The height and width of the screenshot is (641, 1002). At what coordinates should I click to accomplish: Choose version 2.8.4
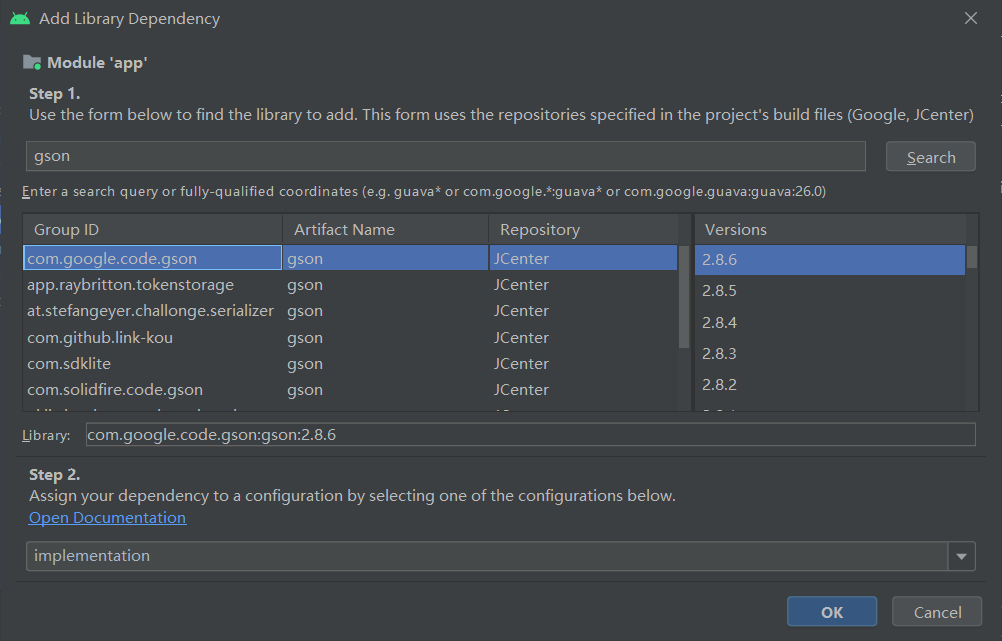829,322
